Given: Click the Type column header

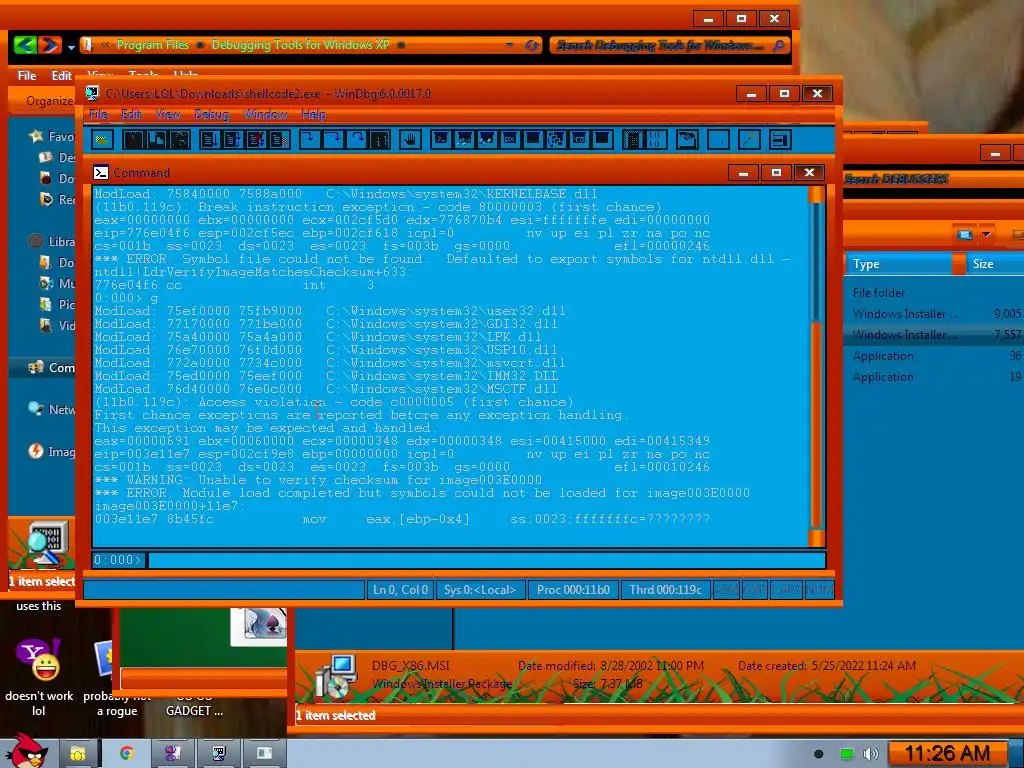Looking at the screenshot, I should 900,264.
